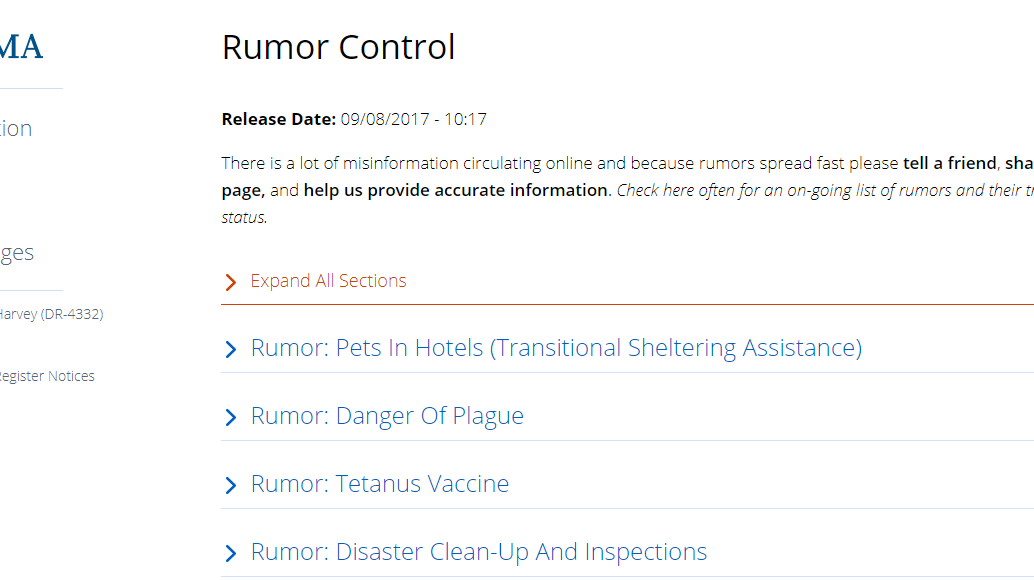Click the chevron beside Tetanus Vaccine rumor
This screenshot has height=580, width=1034.
click(231, 484)
